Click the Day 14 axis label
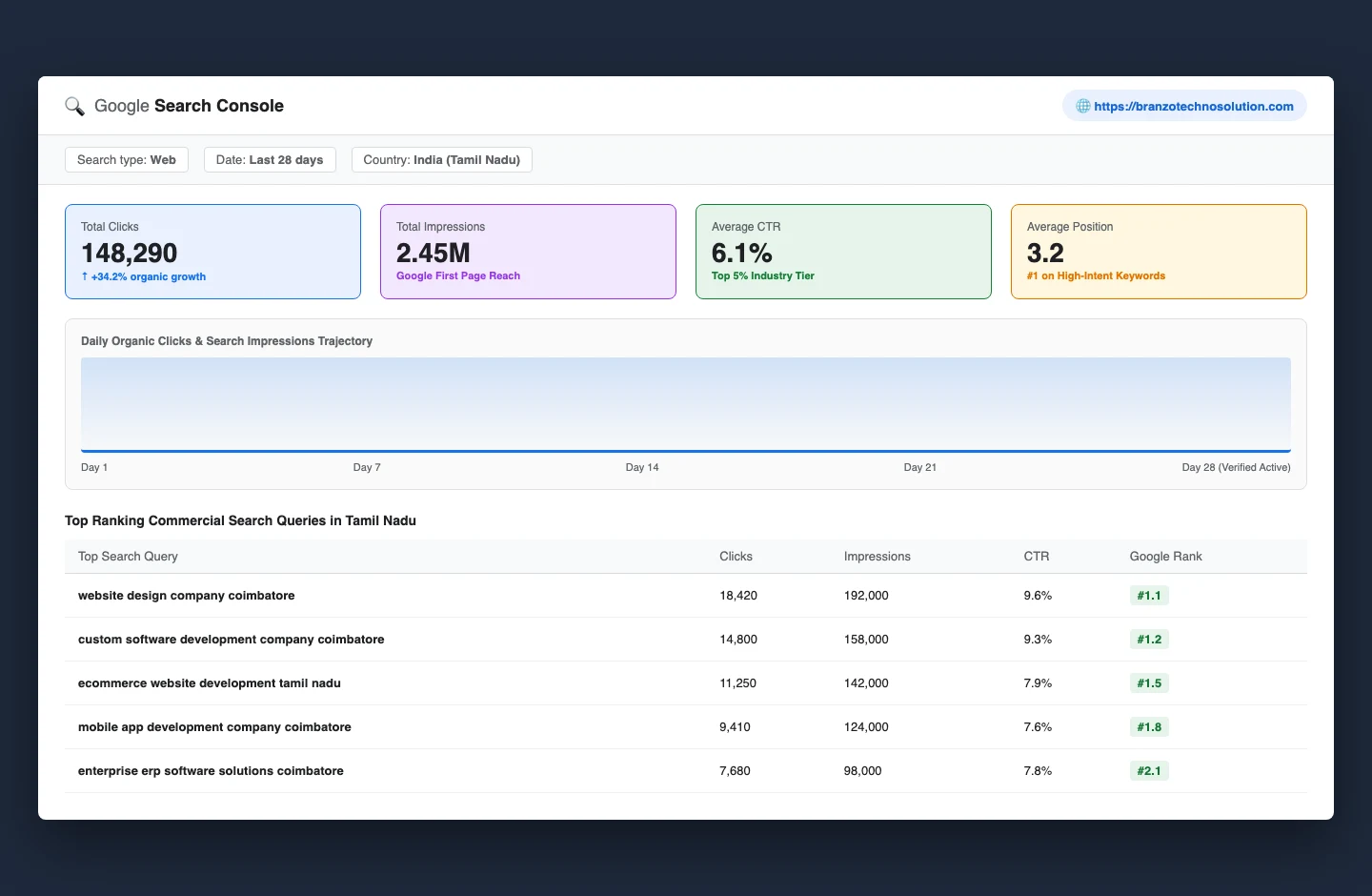Viewport: 1372px width, 896px height. pyautogui.click(x=642, y=467)
